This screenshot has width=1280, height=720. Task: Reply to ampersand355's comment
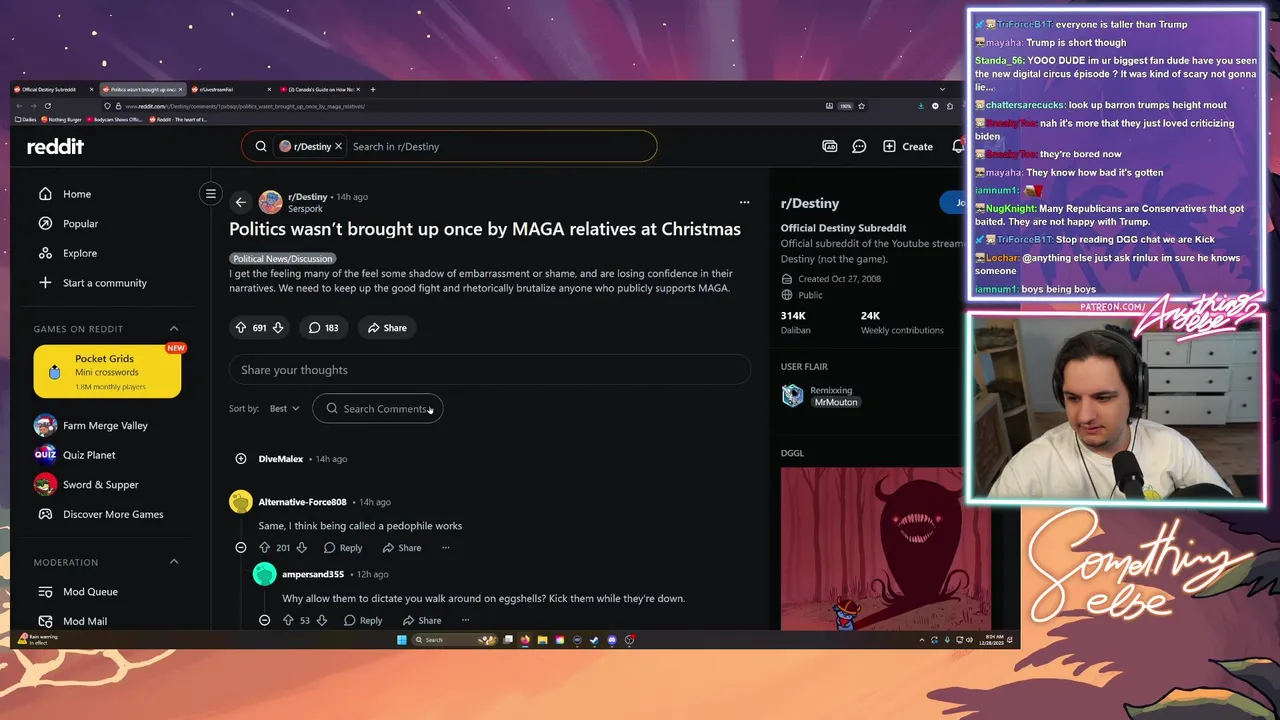(x=362, y=620)
